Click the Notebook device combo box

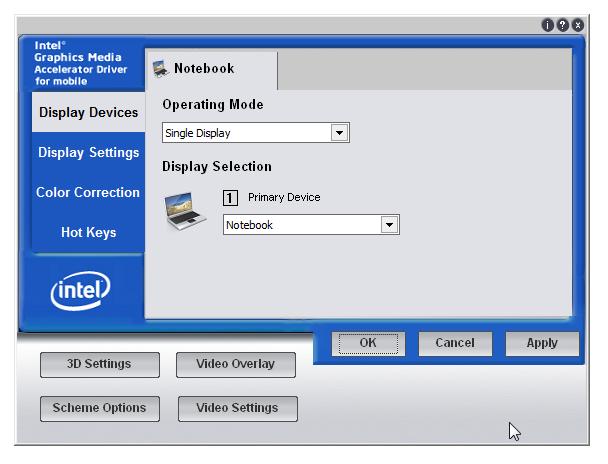tap(311, 225)
